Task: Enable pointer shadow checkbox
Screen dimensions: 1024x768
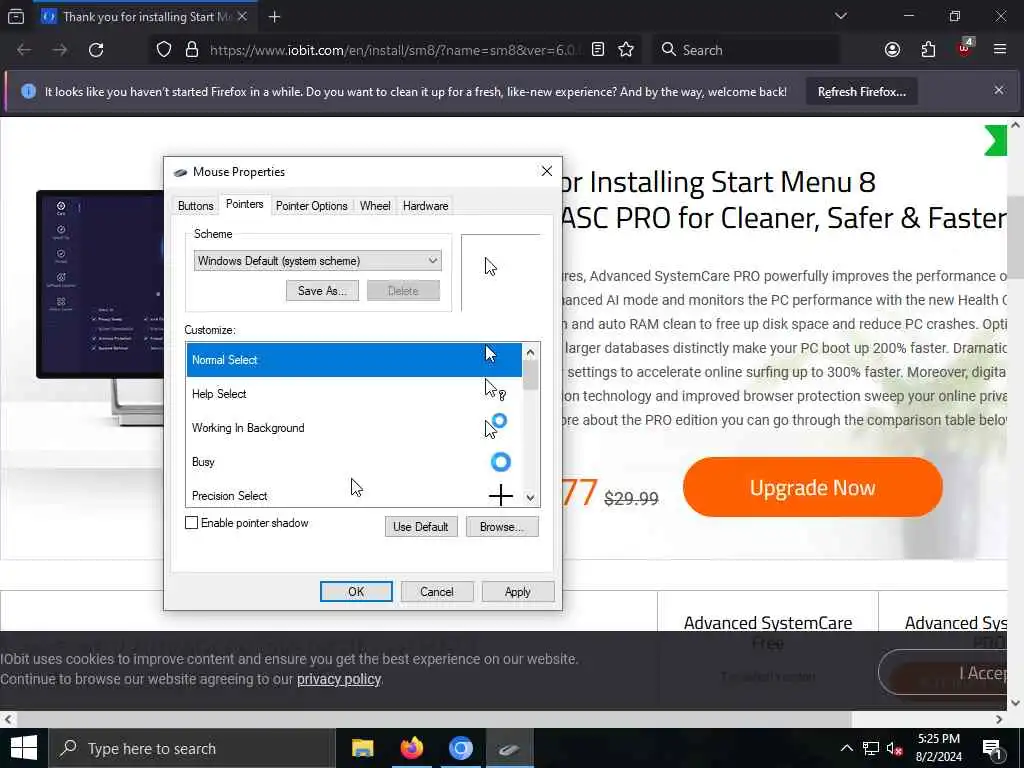Action: coord(191,522)
